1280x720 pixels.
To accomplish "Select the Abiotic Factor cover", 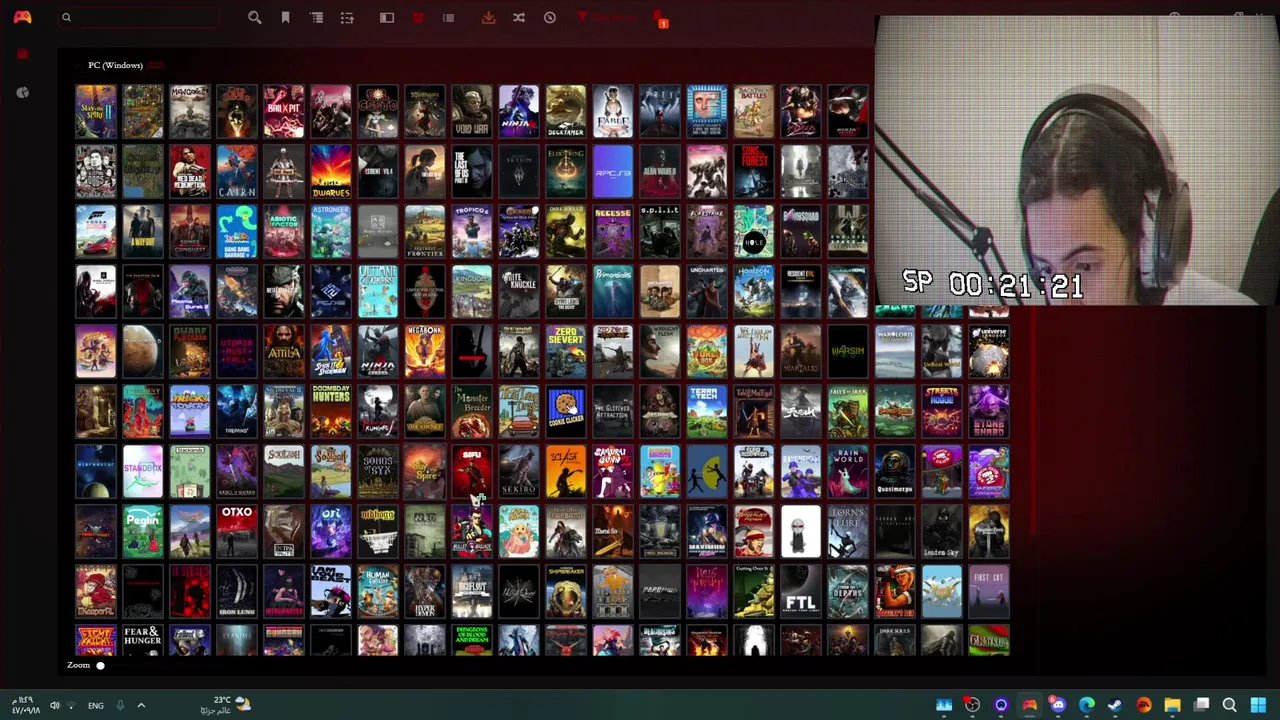I will click(x=284, y=231).
